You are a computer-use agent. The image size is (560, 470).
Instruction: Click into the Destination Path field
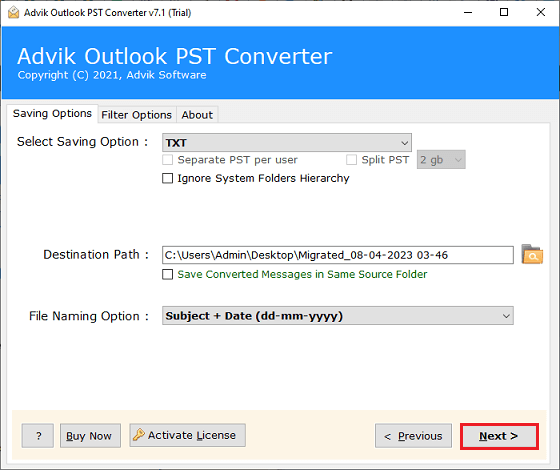(x=338, y=255)
